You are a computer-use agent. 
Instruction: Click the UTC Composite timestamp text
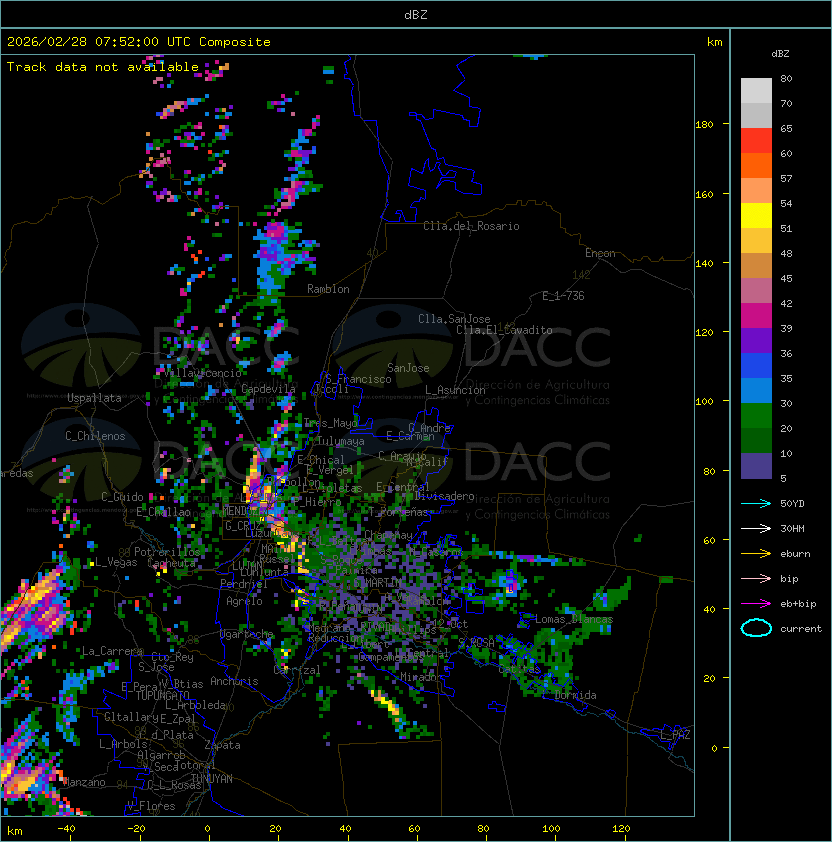point(139,42)
